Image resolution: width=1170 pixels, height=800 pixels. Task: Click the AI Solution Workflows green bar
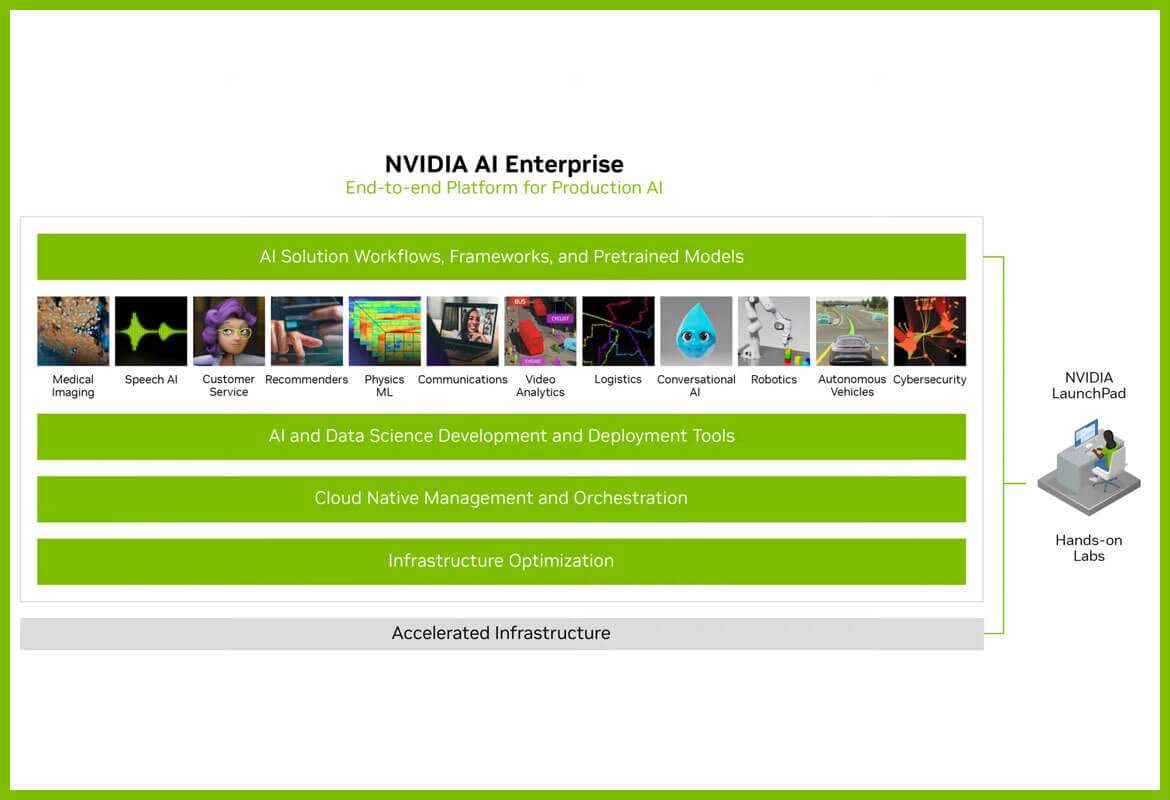click(501, 257)
